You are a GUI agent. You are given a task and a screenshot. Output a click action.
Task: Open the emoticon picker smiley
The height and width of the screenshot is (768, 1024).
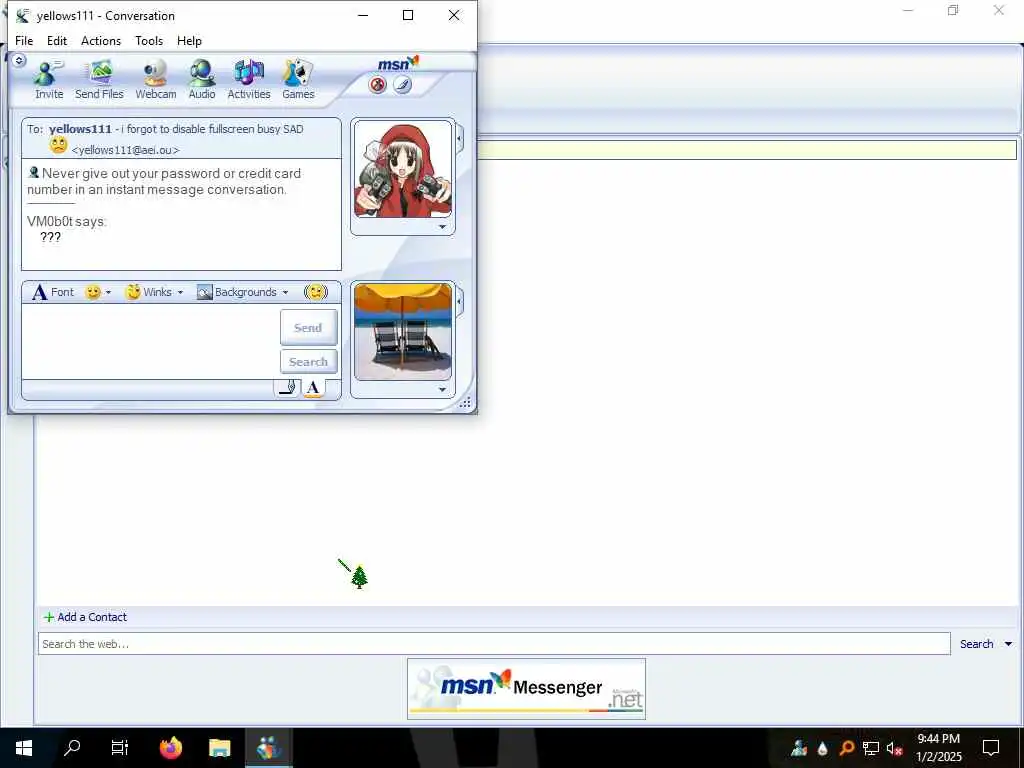point(93,292)
